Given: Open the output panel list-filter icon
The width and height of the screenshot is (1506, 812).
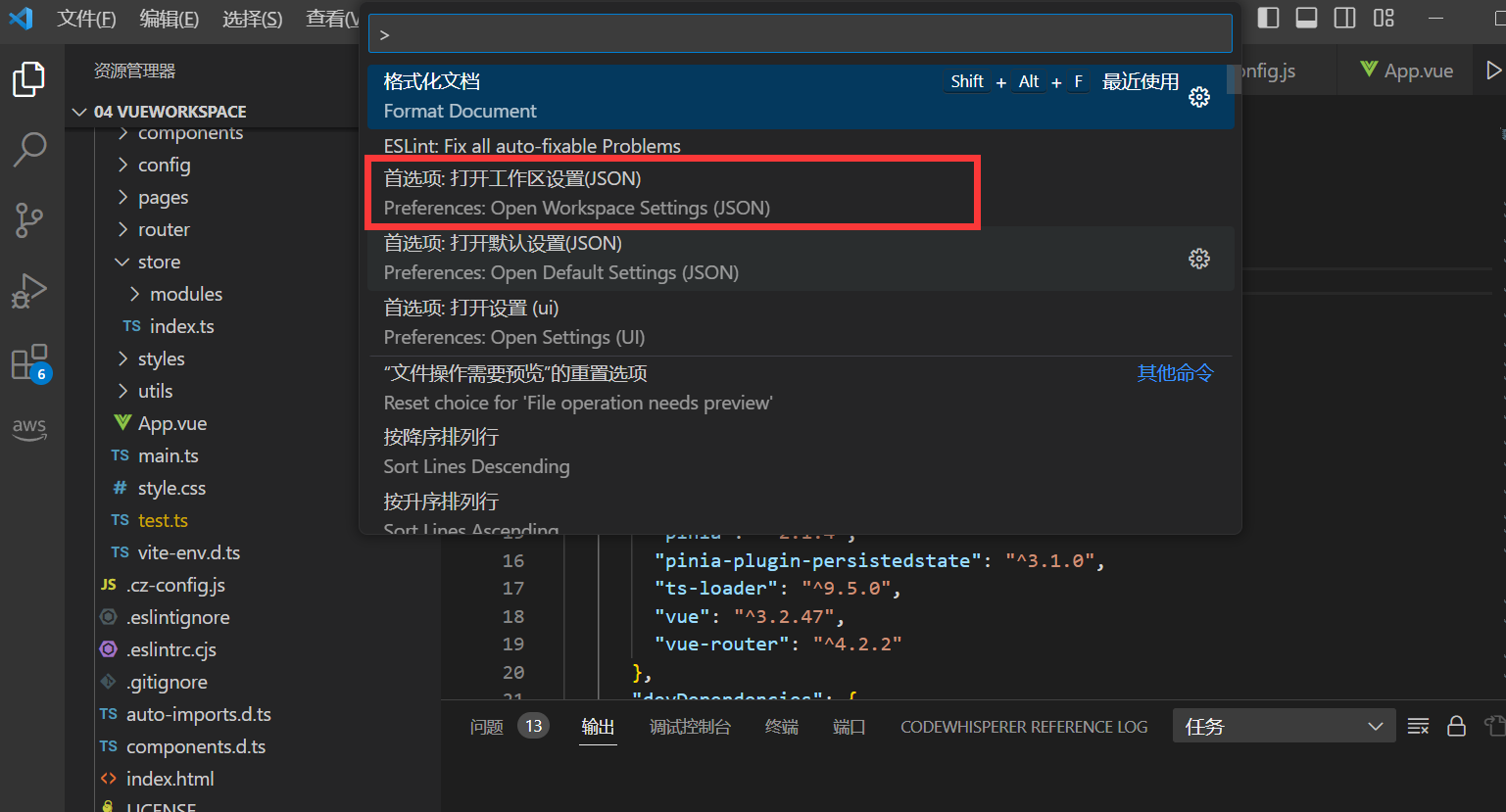Looking at the screenshot, I should click(1418, 726).
